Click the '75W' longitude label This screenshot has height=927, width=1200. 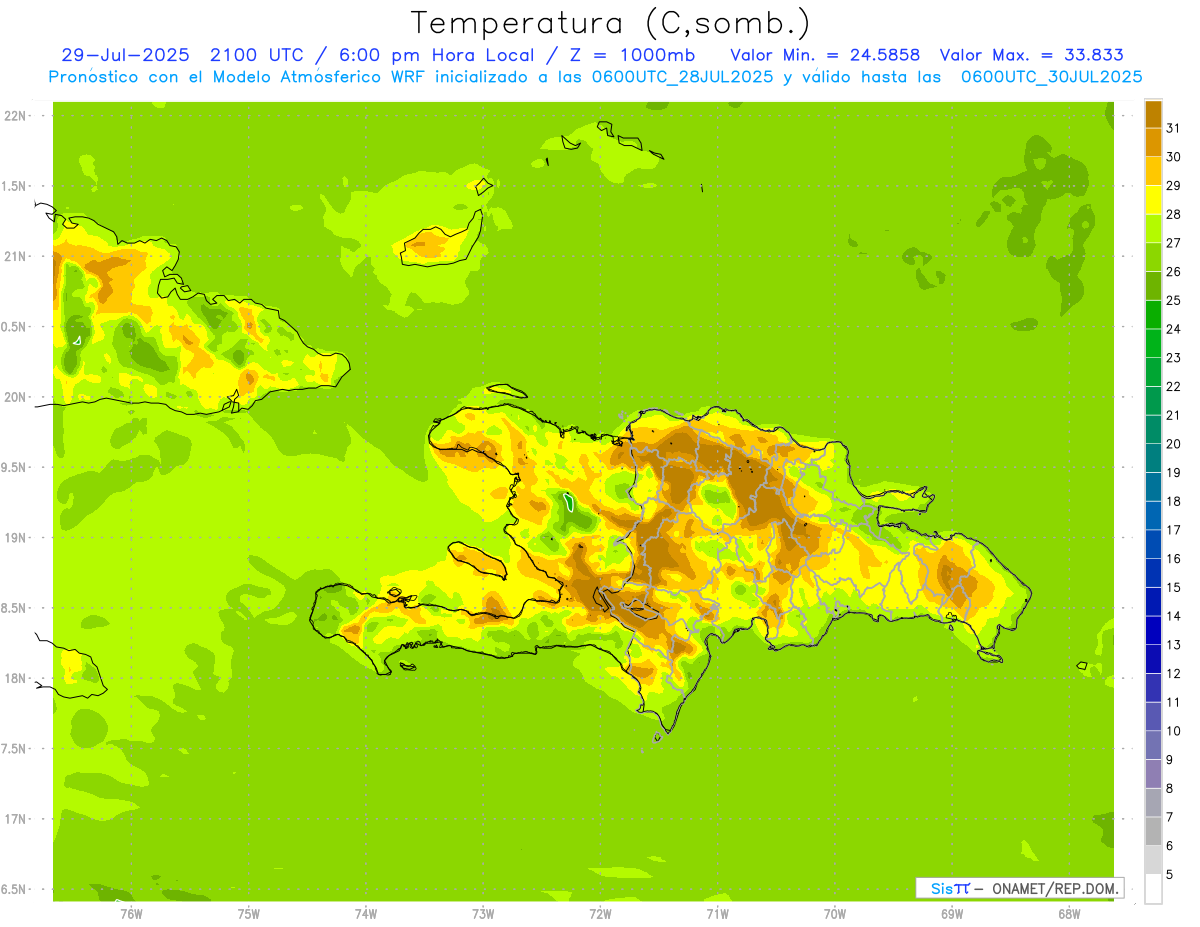coord(249,914)
